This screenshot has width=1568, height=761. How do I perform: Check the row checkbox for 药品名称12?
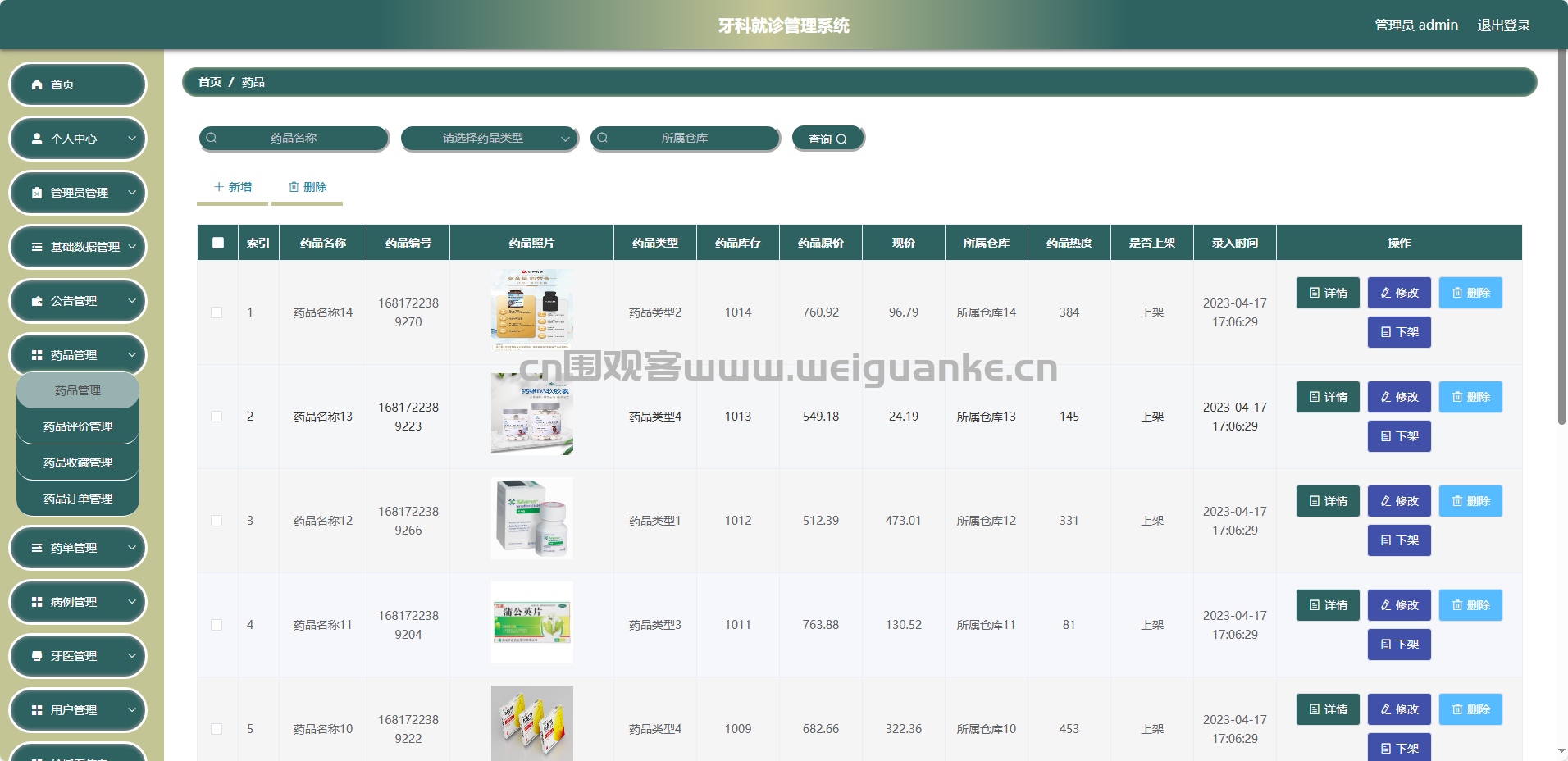[x=217, y=521]
